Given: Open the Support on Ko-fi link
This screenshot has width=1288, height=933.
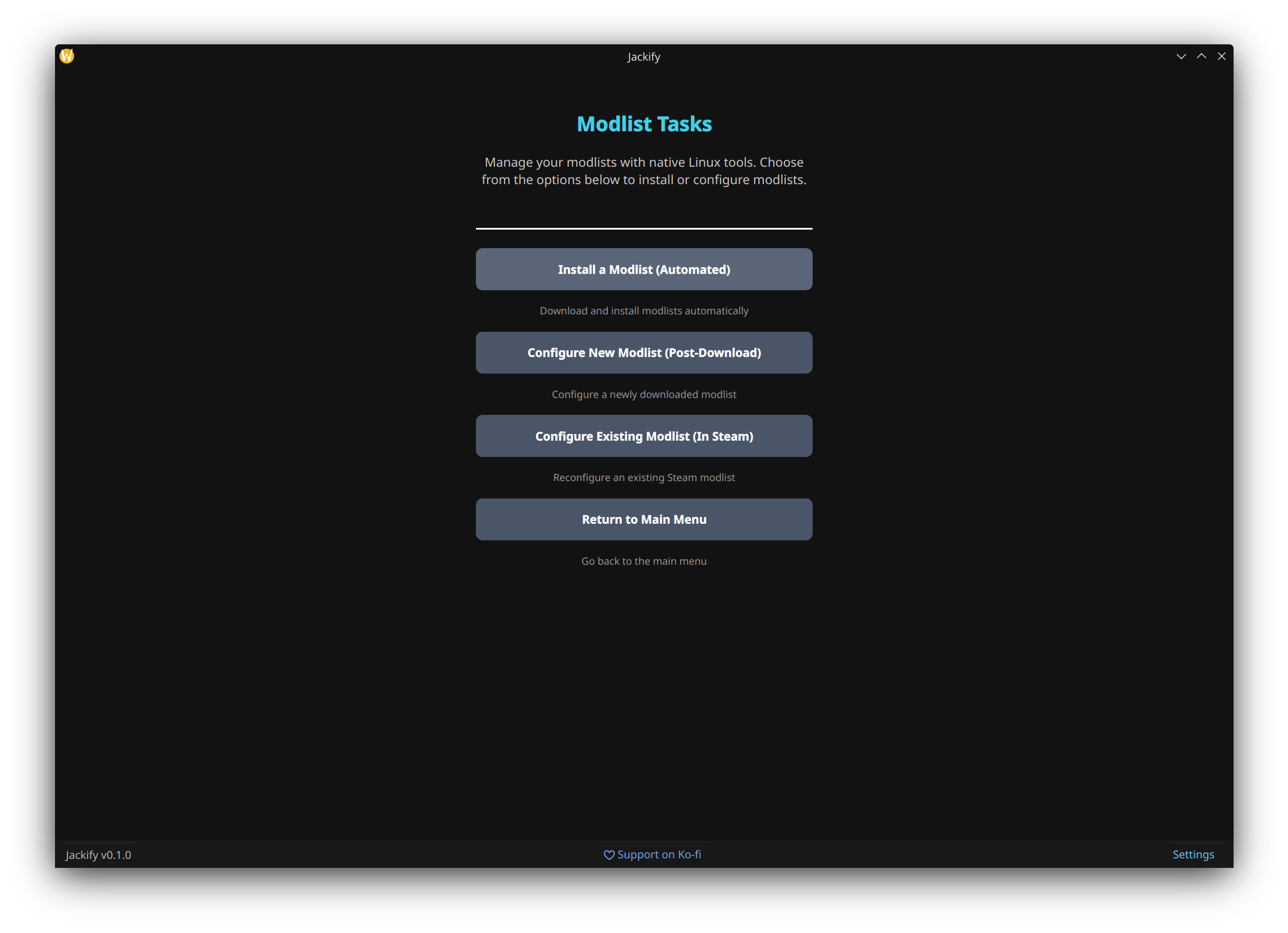Looking at the screenshot, I should (659, 854).
